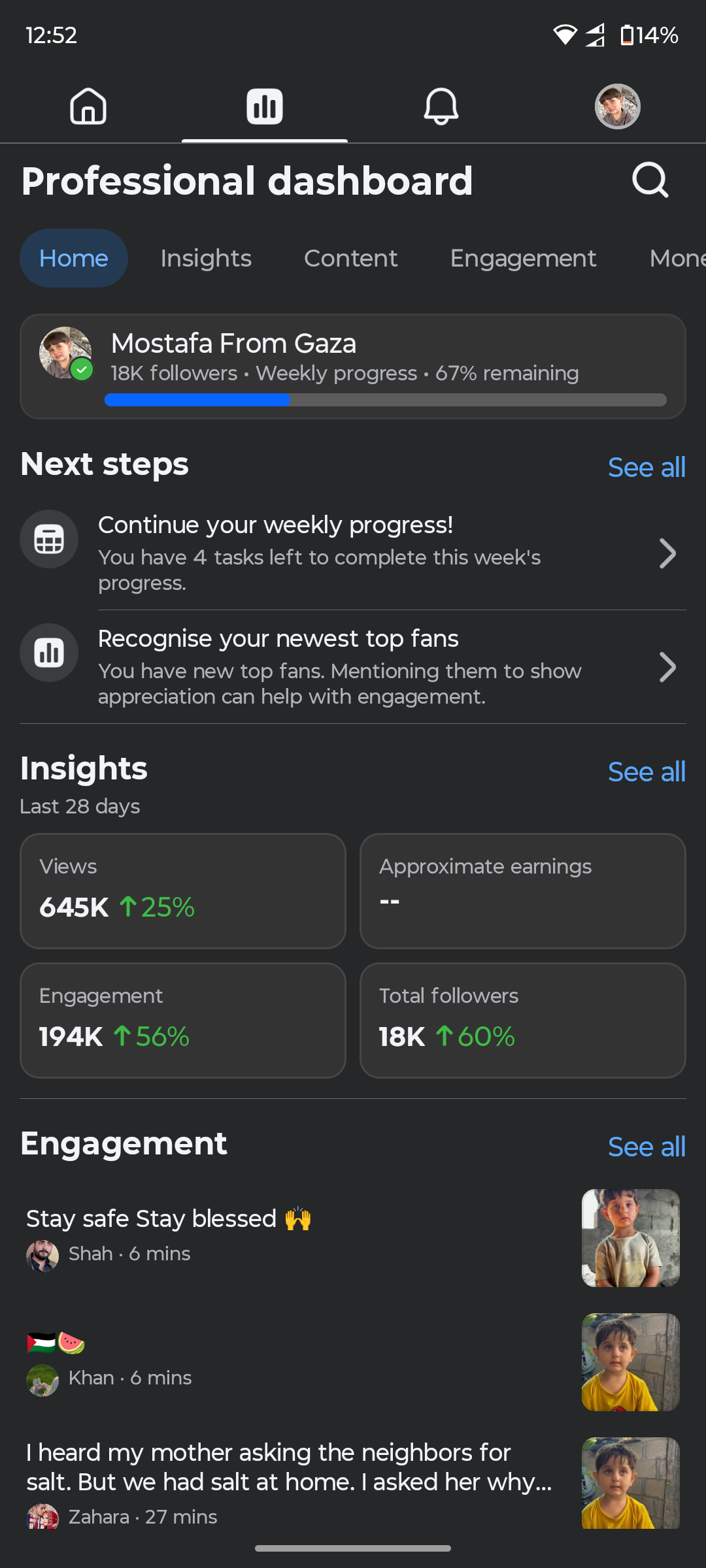Tap the profile avatar in top bar
Image resolution: width=706 pixels, height=1568 pixels.
click(x=617, y=106)
